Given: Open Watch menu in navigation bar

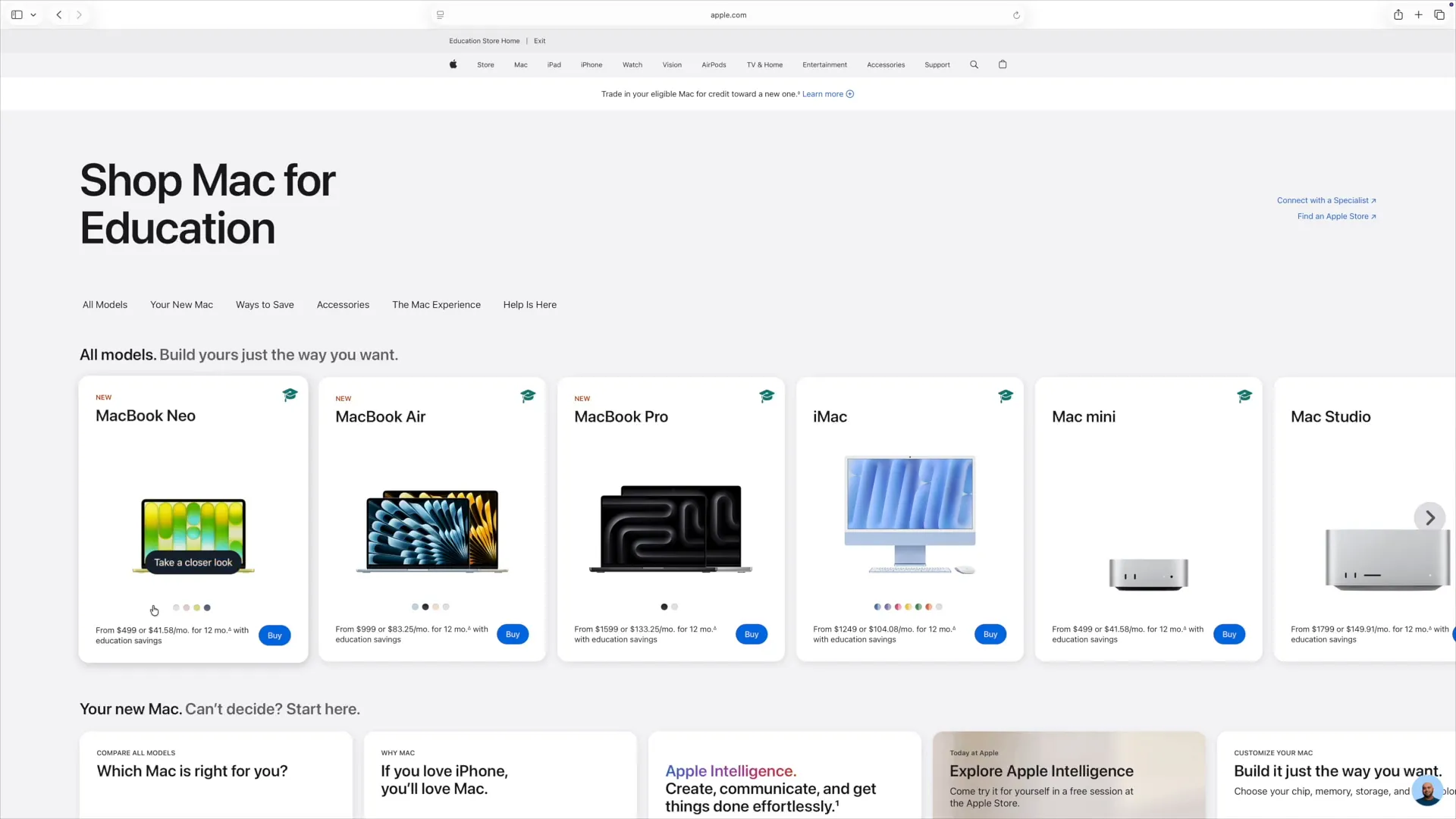Looking at the screenshot, I should (632, 65).
